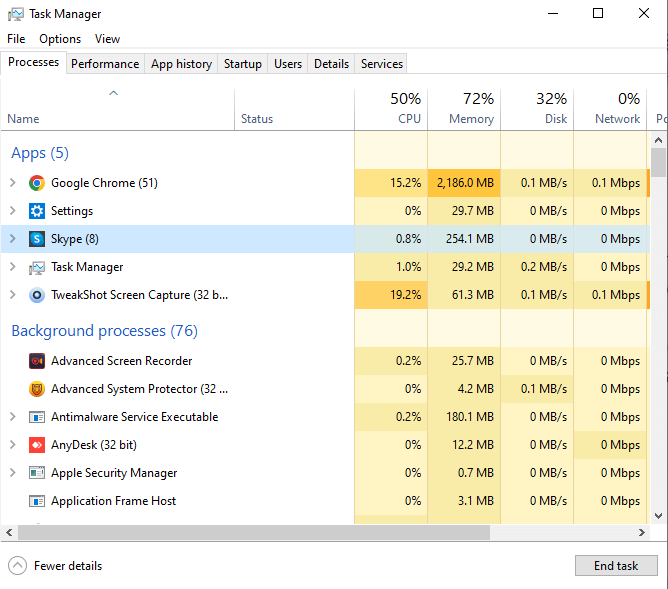Image resolution: width=668 pixels, height=589 pixels.
Task: Expand the Task Manager process row
Action: (13, 267)
